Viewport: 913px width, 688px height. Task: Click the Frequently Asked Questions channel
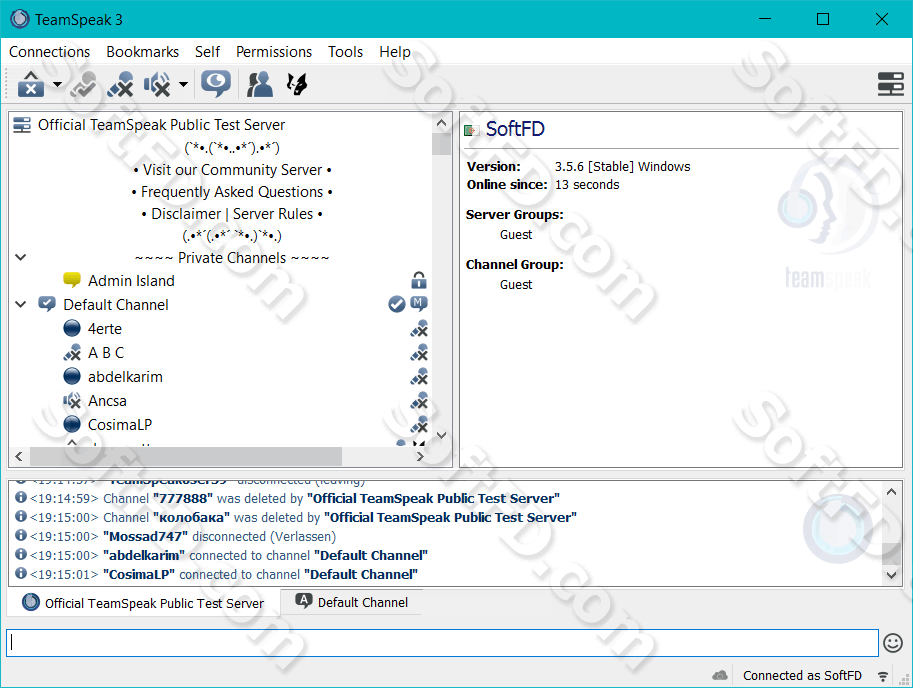coord(232,191)
